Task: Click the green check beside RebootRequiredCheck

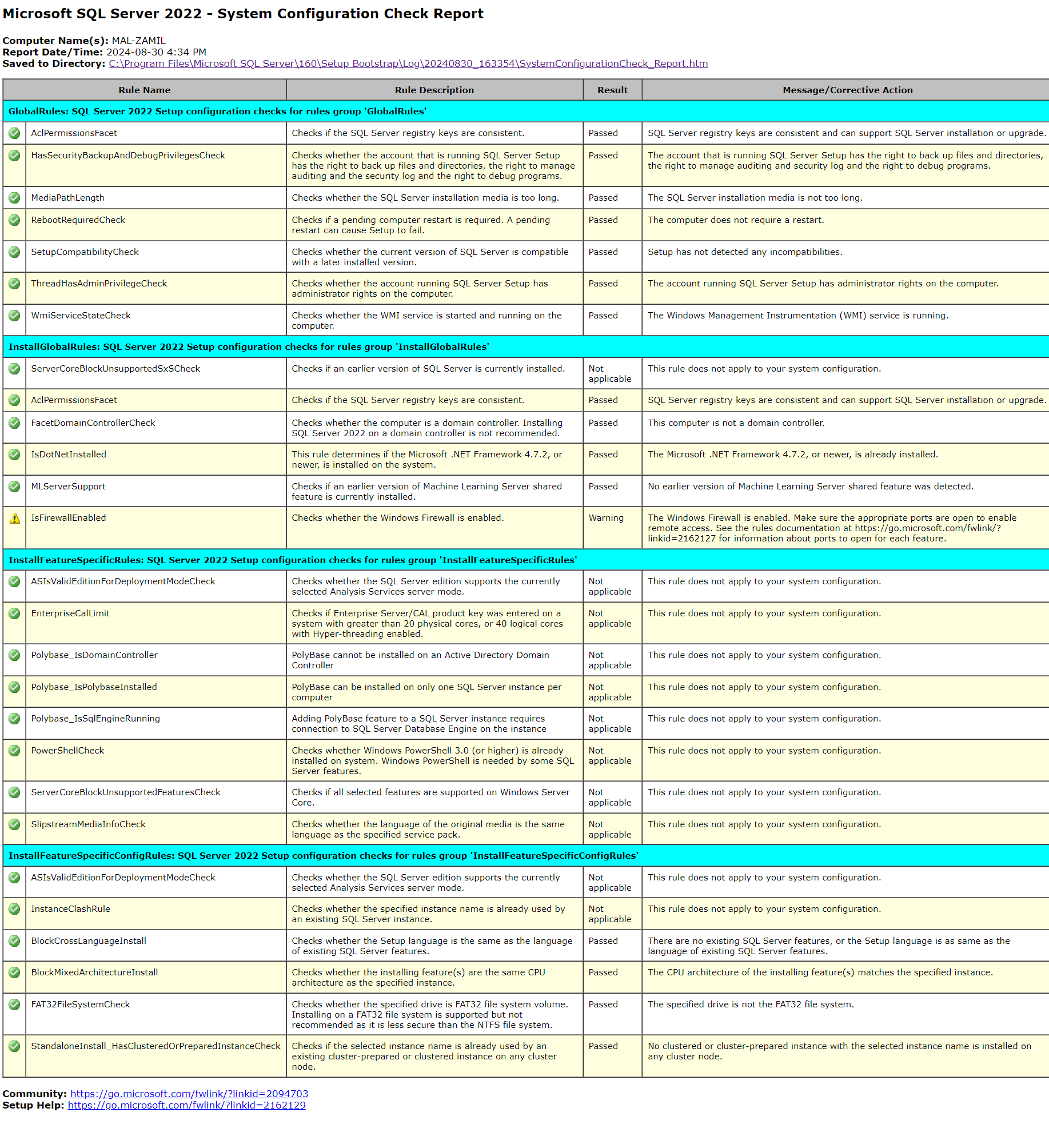Action: (14, 220)
